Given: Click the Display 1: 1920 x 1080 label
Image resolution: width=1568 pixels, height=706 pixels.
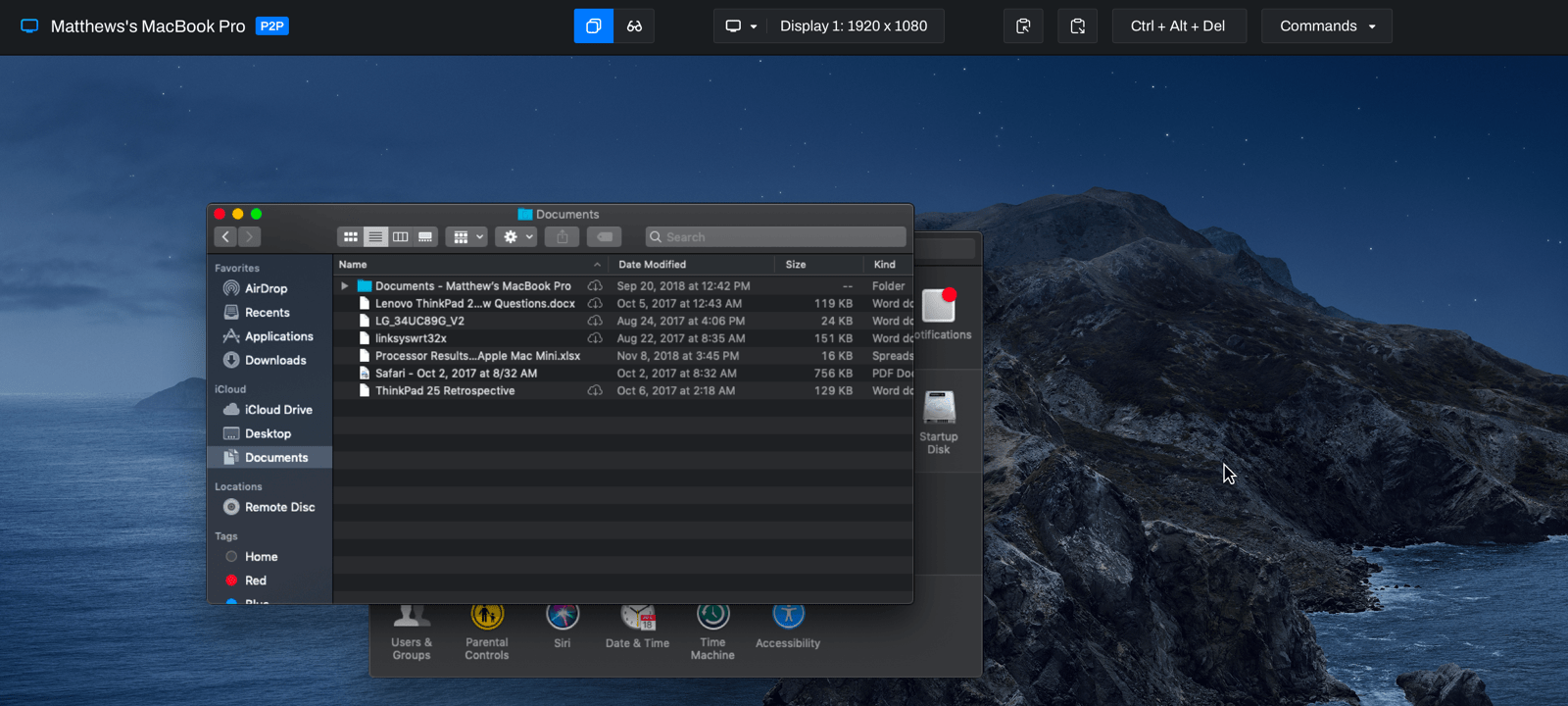Looking at the screenshot, I should click(x=854, y=26).
